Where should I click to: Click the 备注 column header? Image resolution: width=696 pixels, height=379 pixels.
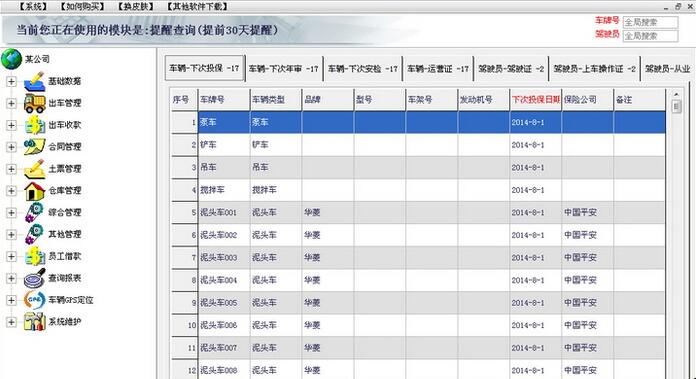tap(639, 99)
